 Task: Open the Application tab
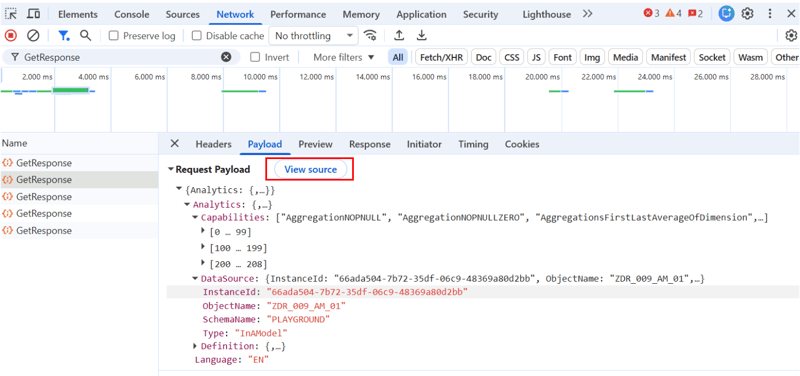(421, 14)
